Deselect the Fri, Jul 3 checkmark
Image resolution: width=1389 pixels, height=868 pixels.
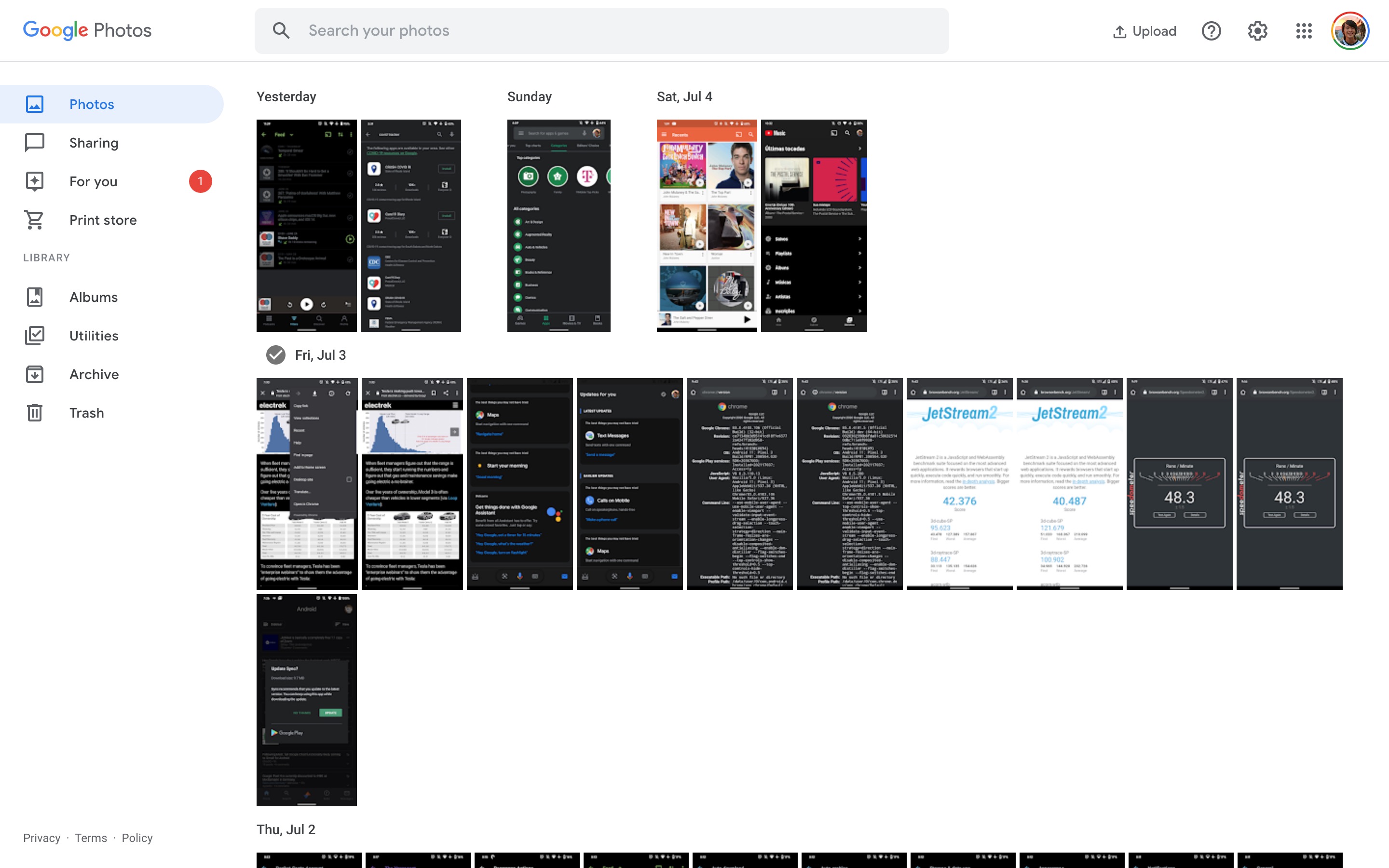click(x=275, y=355)
